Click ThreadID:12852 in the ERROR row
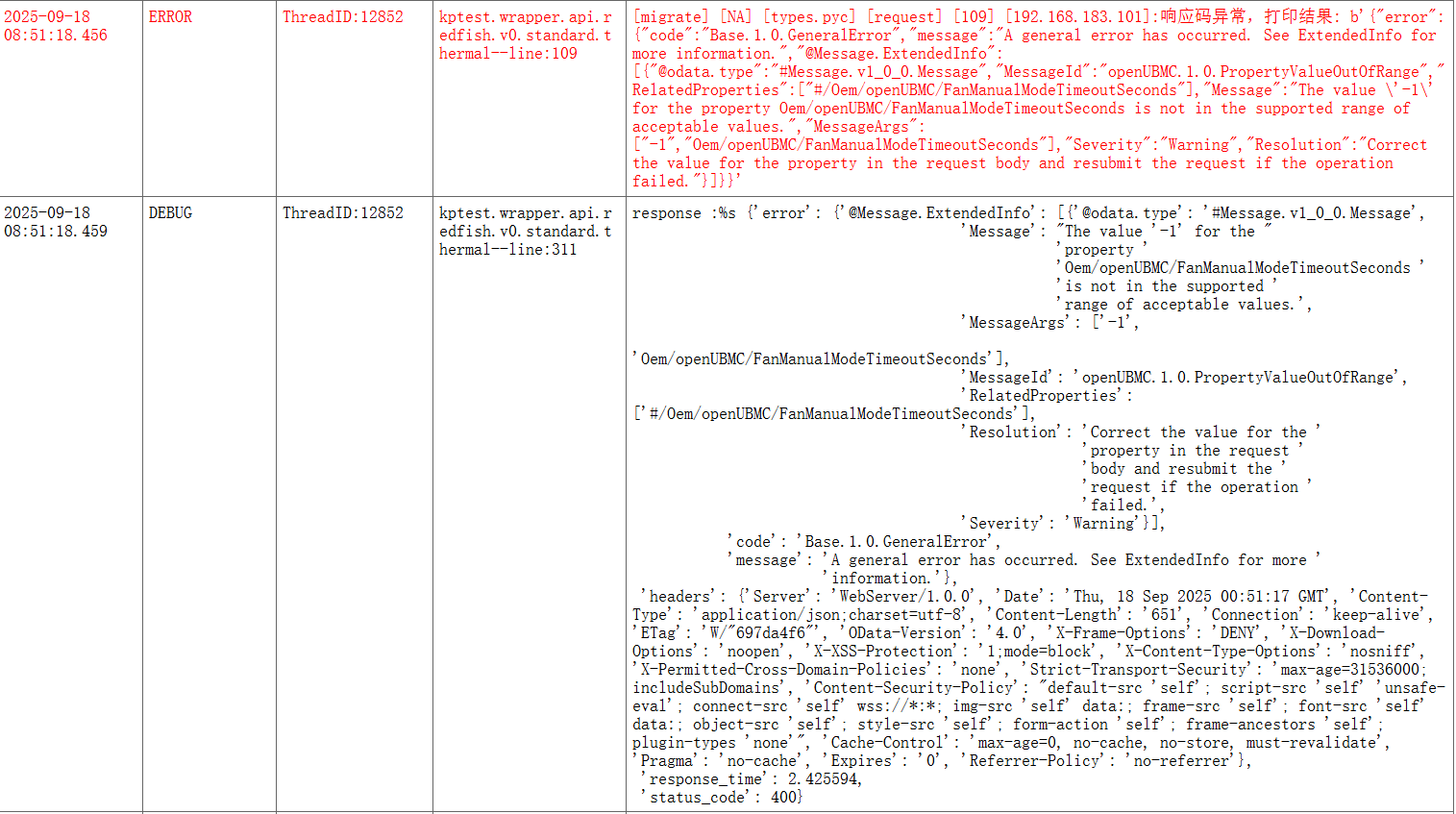The image size is (1456, 814). (x=342, y=17)
